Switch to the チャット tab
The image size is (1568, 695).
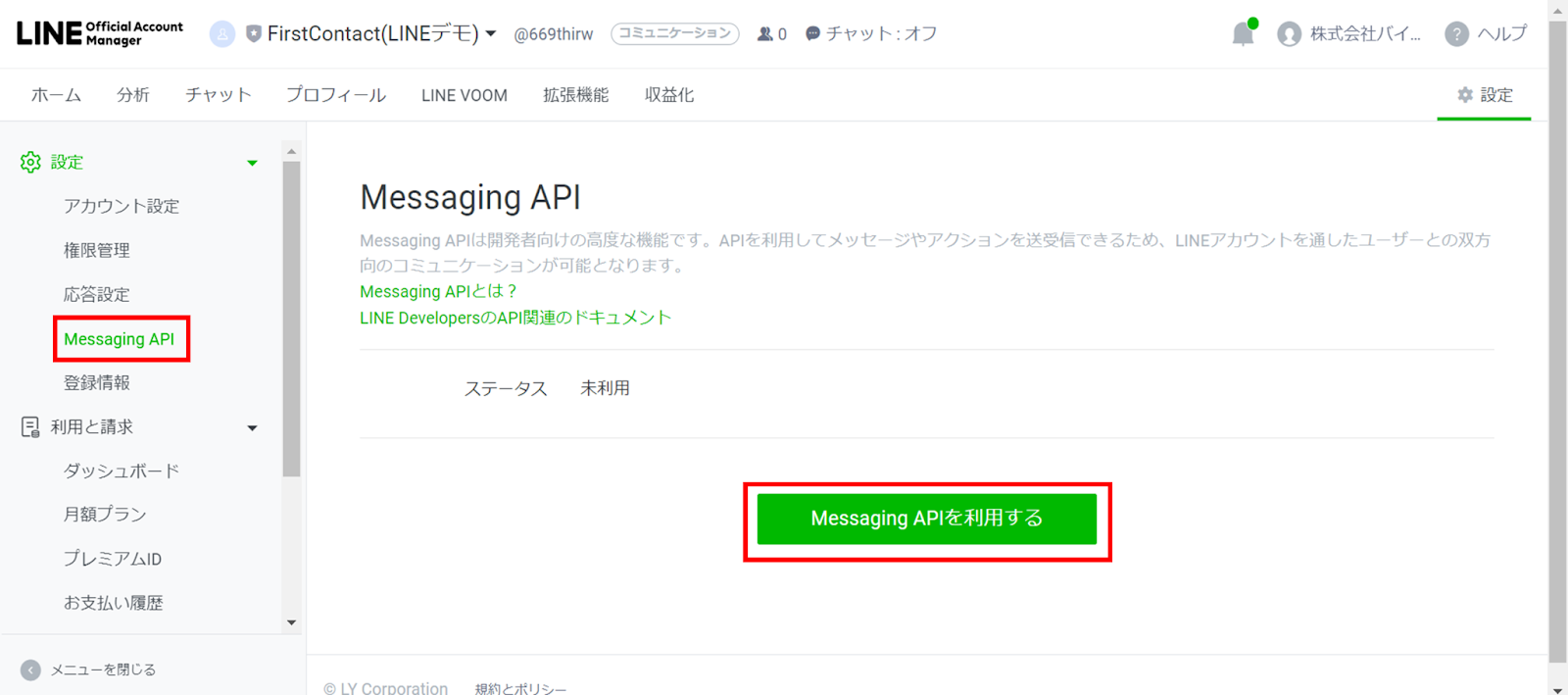(x=219, y=95)
